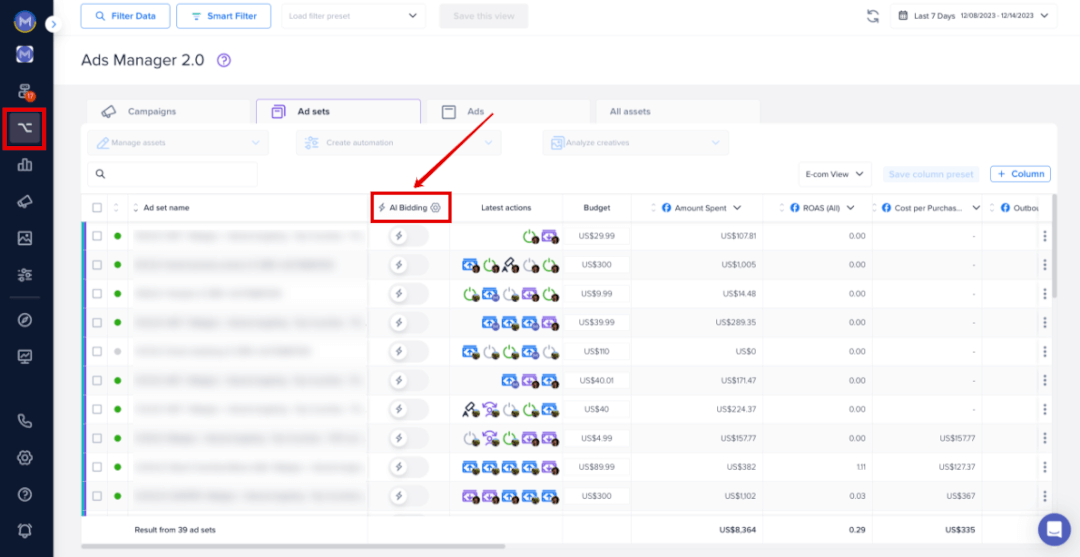Expand the Manage assets dropdown
This screenshot has width=1080, height=557.
click(x=178, y=143)
